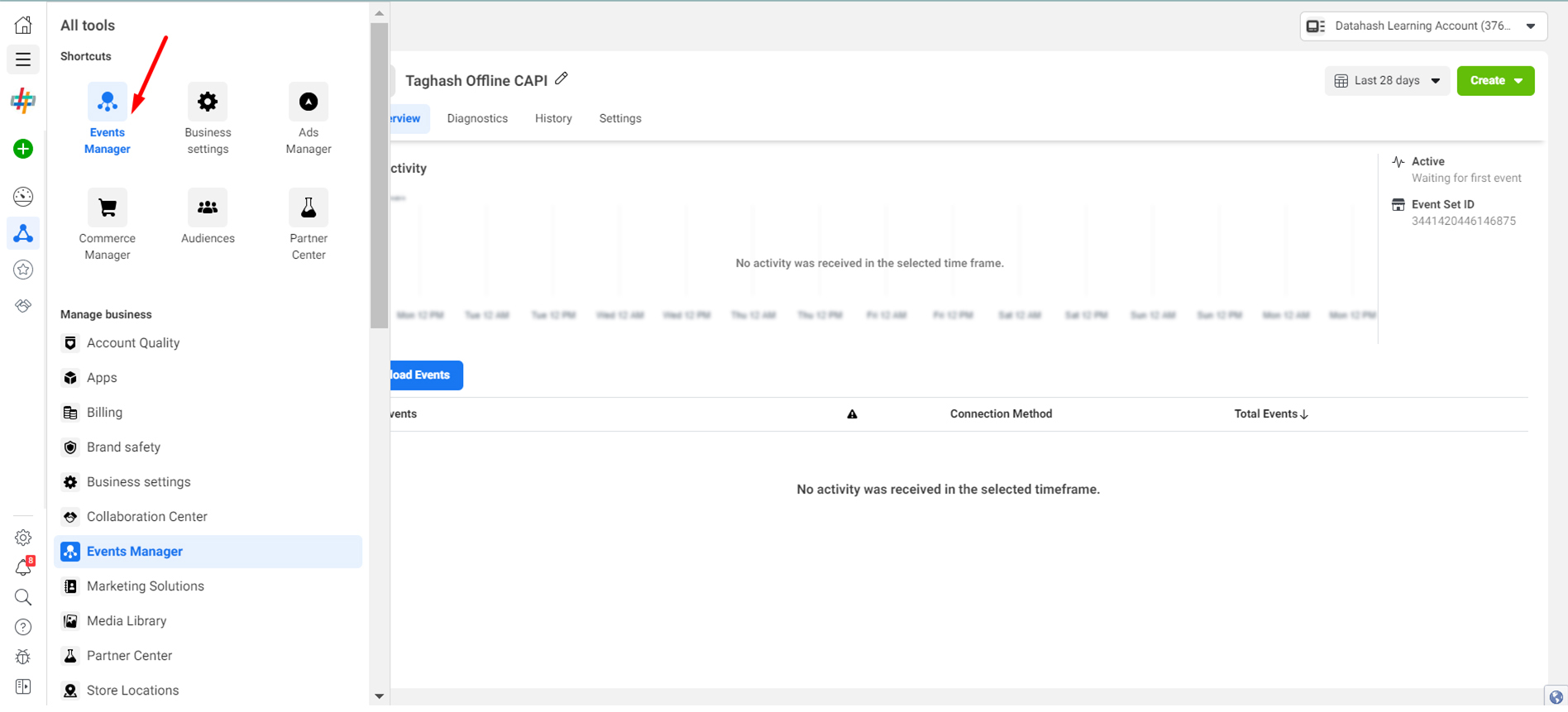This screenshot has height=712, width=1568.
Task: Click the All tools panel scrollbar thumb
Action: click(379, 175)
